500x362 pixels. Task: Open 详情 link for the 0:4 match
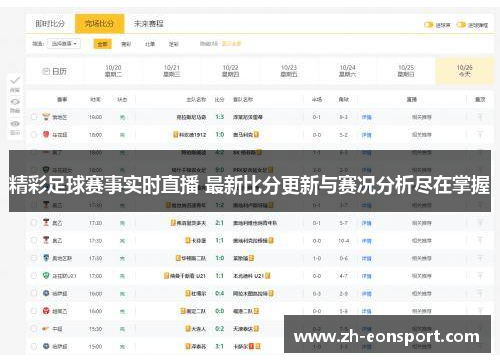[x=366, y=293]
